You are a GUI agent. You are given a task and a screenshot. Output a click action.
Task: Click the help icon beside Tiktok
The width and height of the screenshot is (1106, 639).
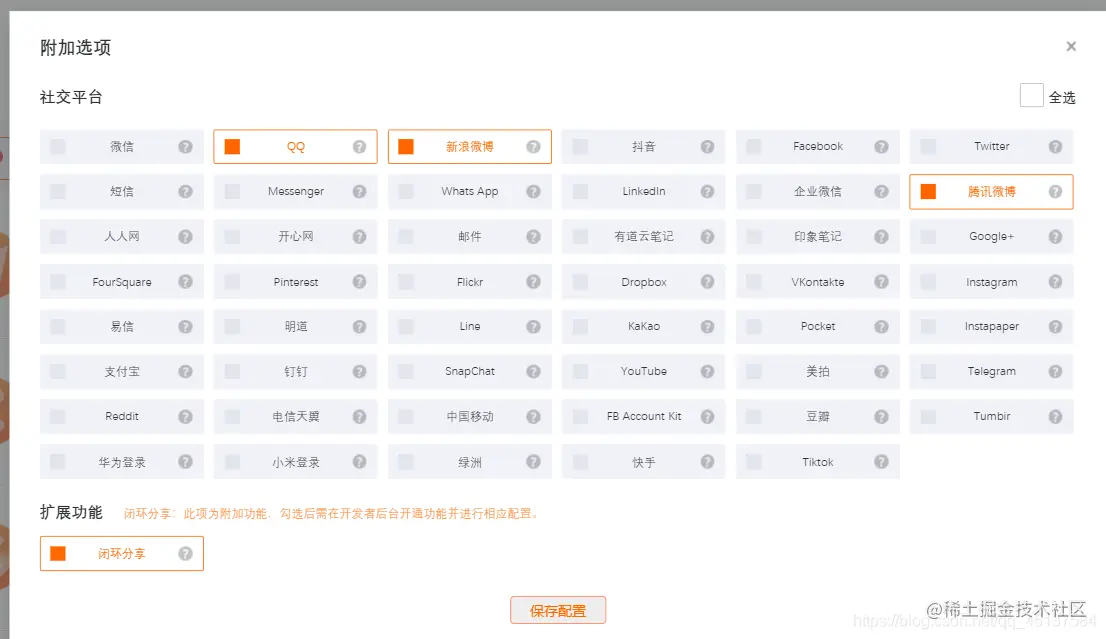[881, 461]
